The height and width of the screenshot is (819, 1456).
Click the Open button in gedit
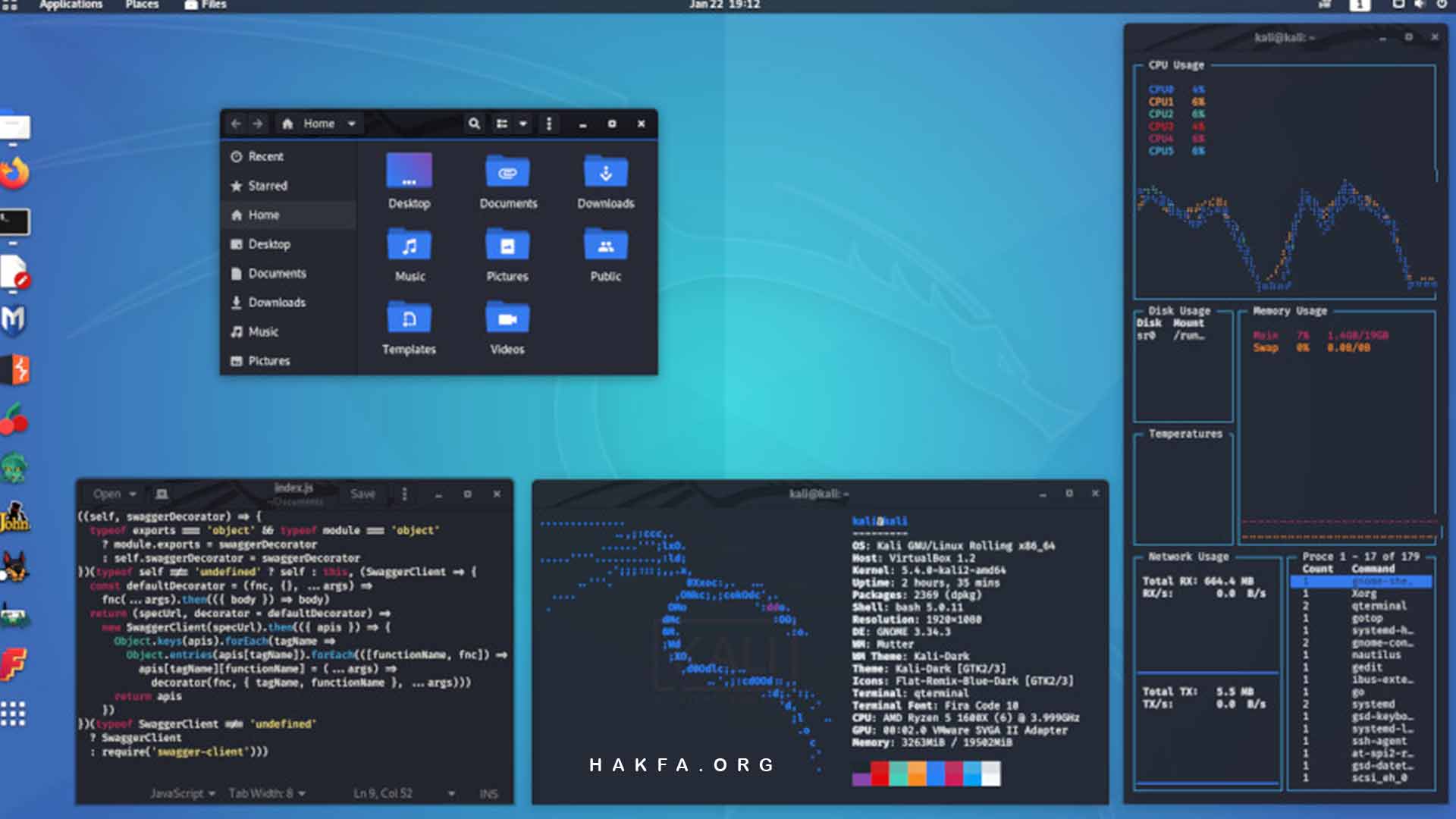107,494
